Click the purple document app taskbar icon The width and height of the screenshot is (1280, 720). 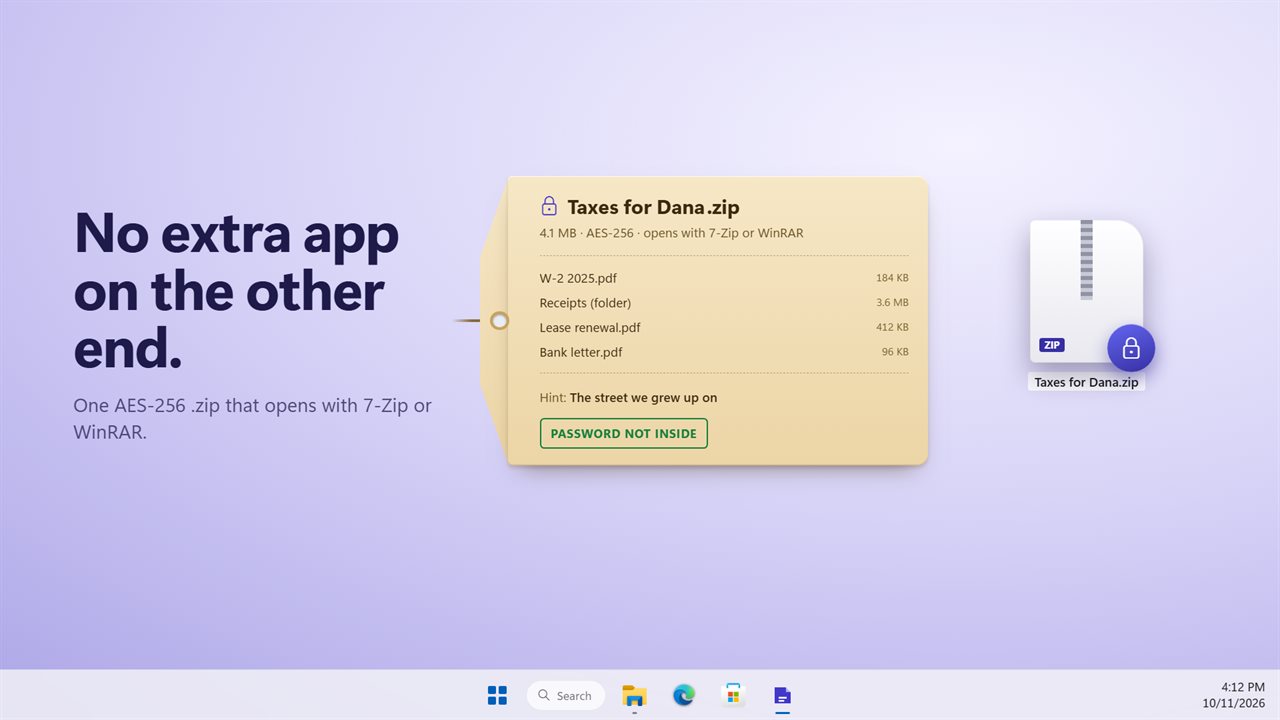[782, 695]
